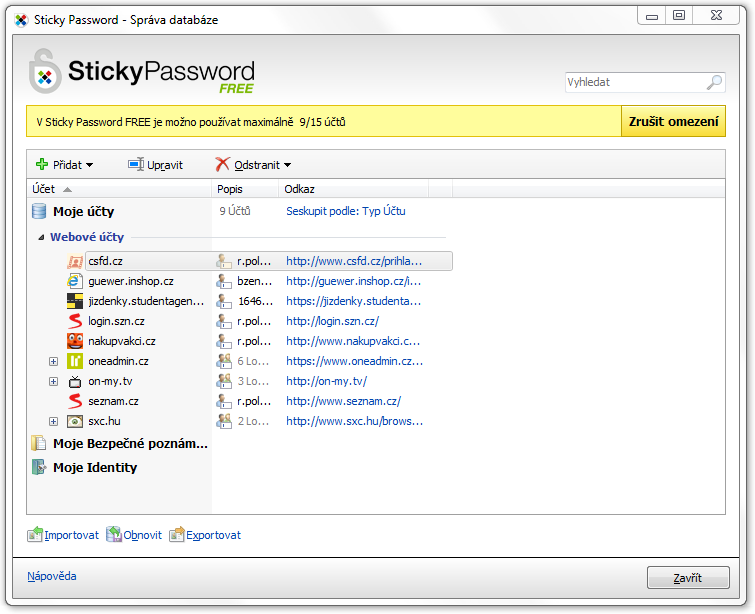Select the Moje Bezpečné poznám... item
This screenshot has width=755, height=614.
[130, 444]
